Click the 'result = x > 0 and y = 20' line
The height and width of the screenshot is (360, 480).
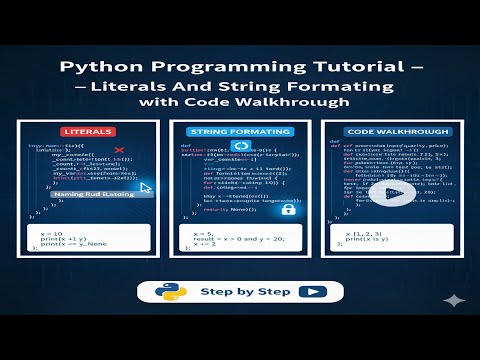coord(239,239)
